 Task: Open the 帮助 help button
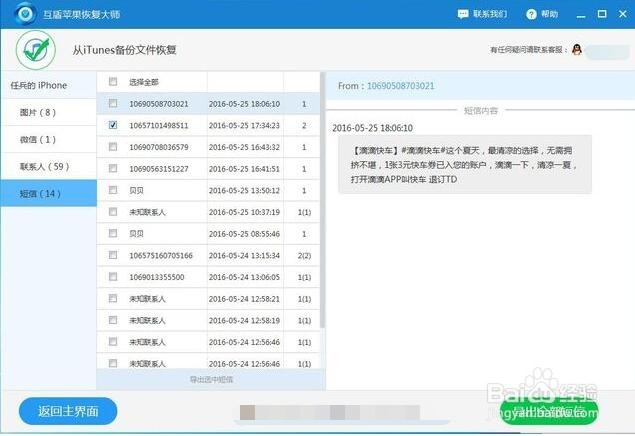pyautogui.click(x=542, y=15)
